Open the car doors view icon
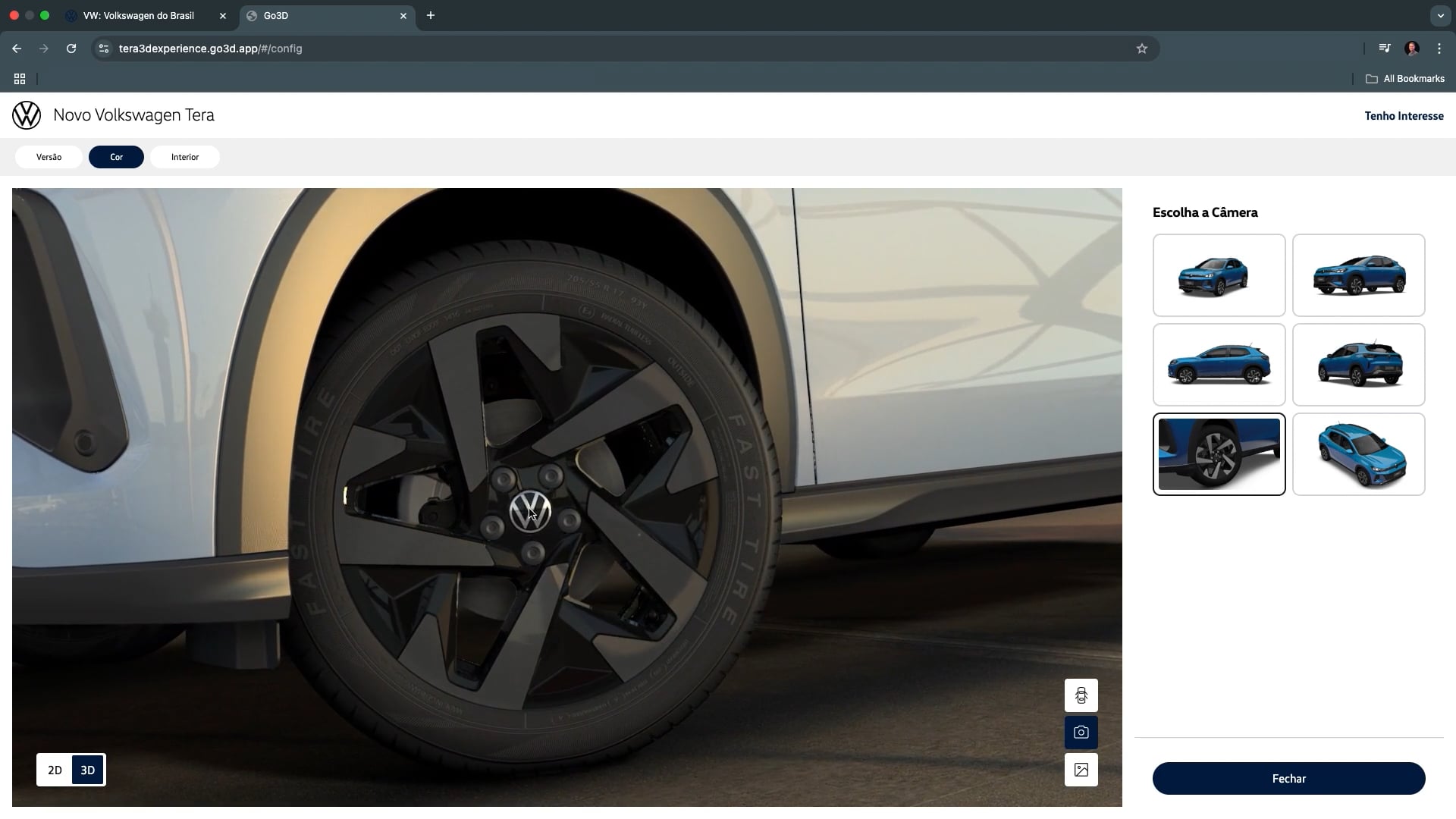1456x819 pixels. pyautogui.click(x=1081, y=695)
